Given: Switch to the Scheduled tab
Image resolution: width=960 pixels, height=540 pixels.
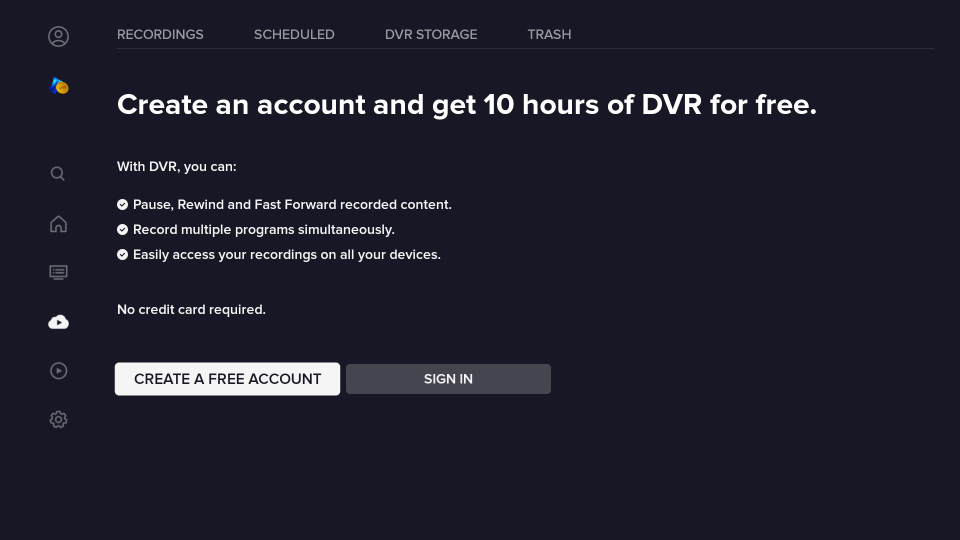Looking at the screenshot, I should 294,34.
